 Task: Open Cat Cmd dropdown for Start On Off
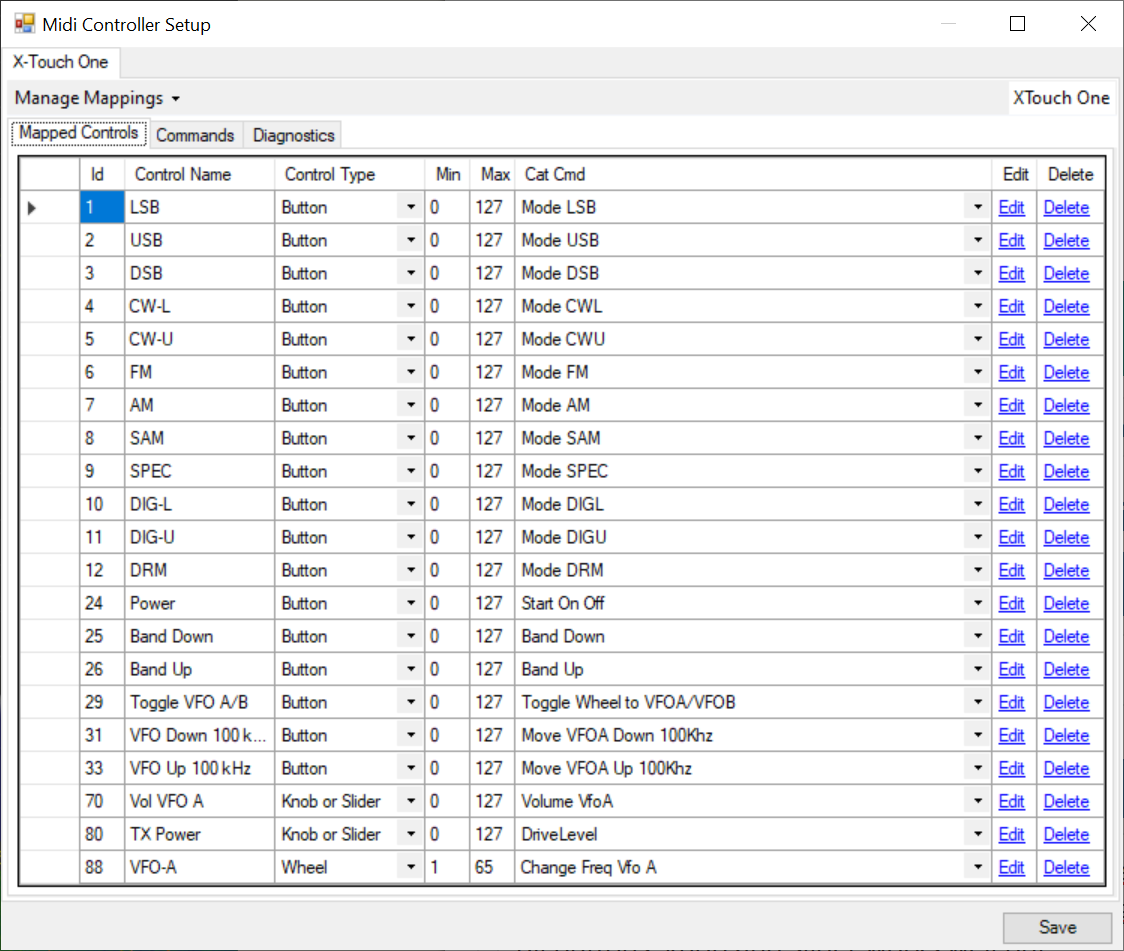pyautogui.click(x=978, y=603)
